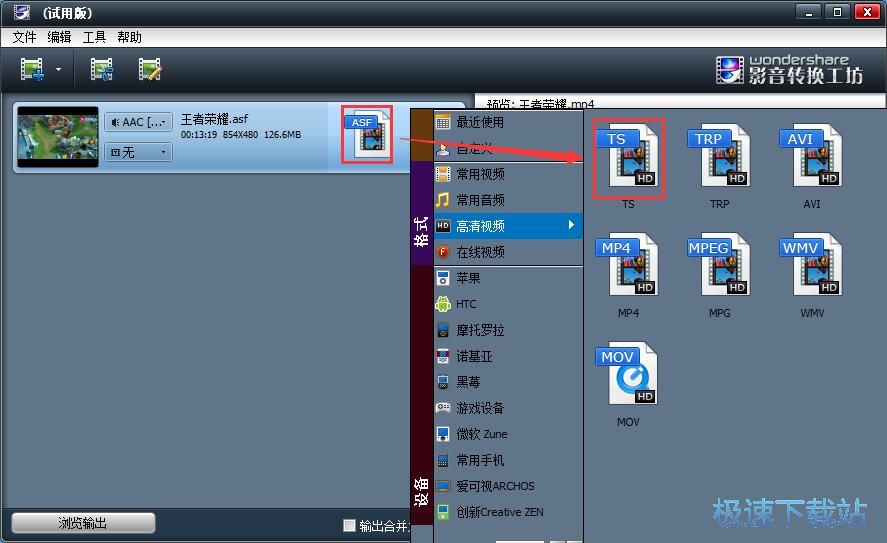Enable the 输出合并 merge output checkbox
The height and width of the screenshot is (543, 887).
[x=349, y=526]
